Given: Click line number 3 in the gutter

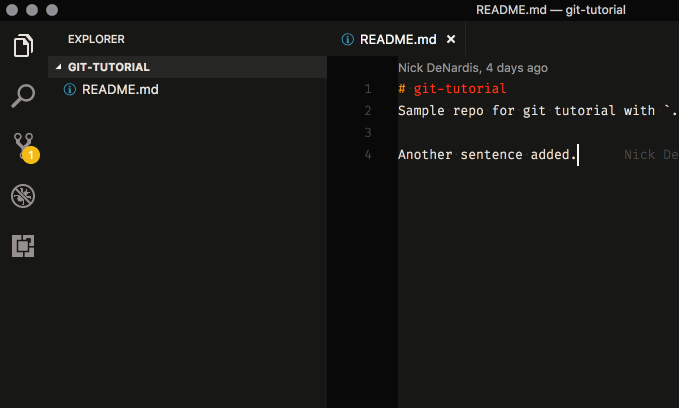Looking at the screenshot, I should [368, 133].
